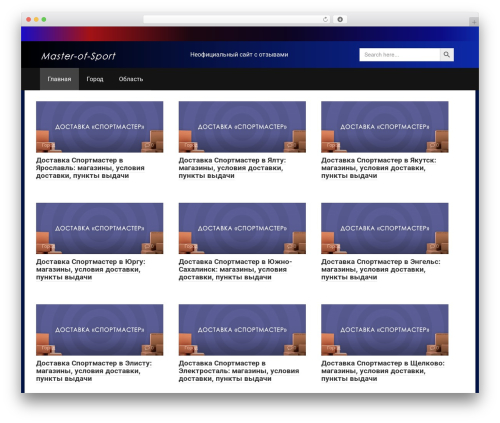Click thumbnail above the Щелково article
500x423 pixels.
[x=385, y=330]
